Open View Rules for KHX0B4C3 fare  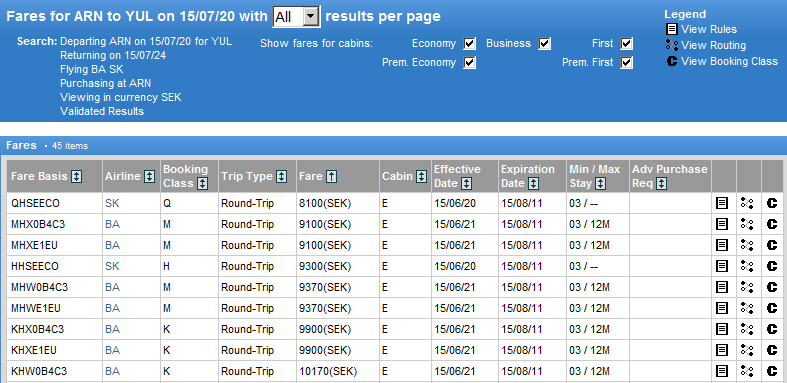721,329
